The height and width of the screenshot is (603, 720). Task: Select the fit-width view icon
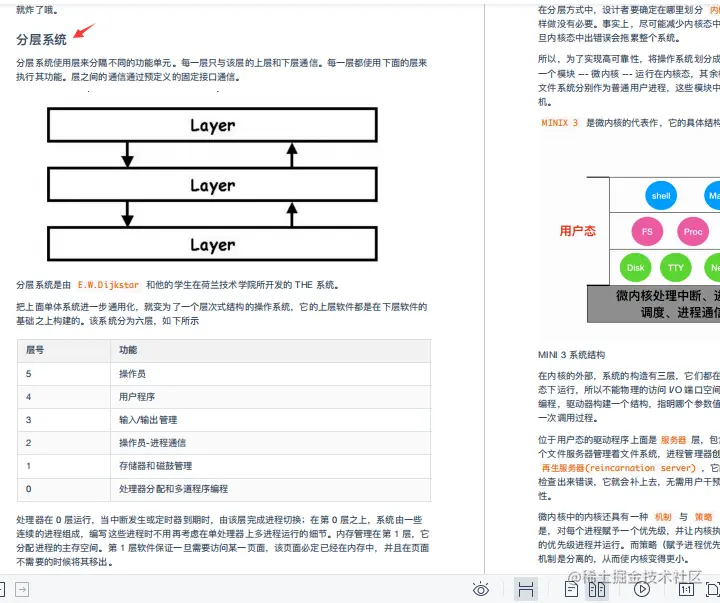[x=526, y=589]
